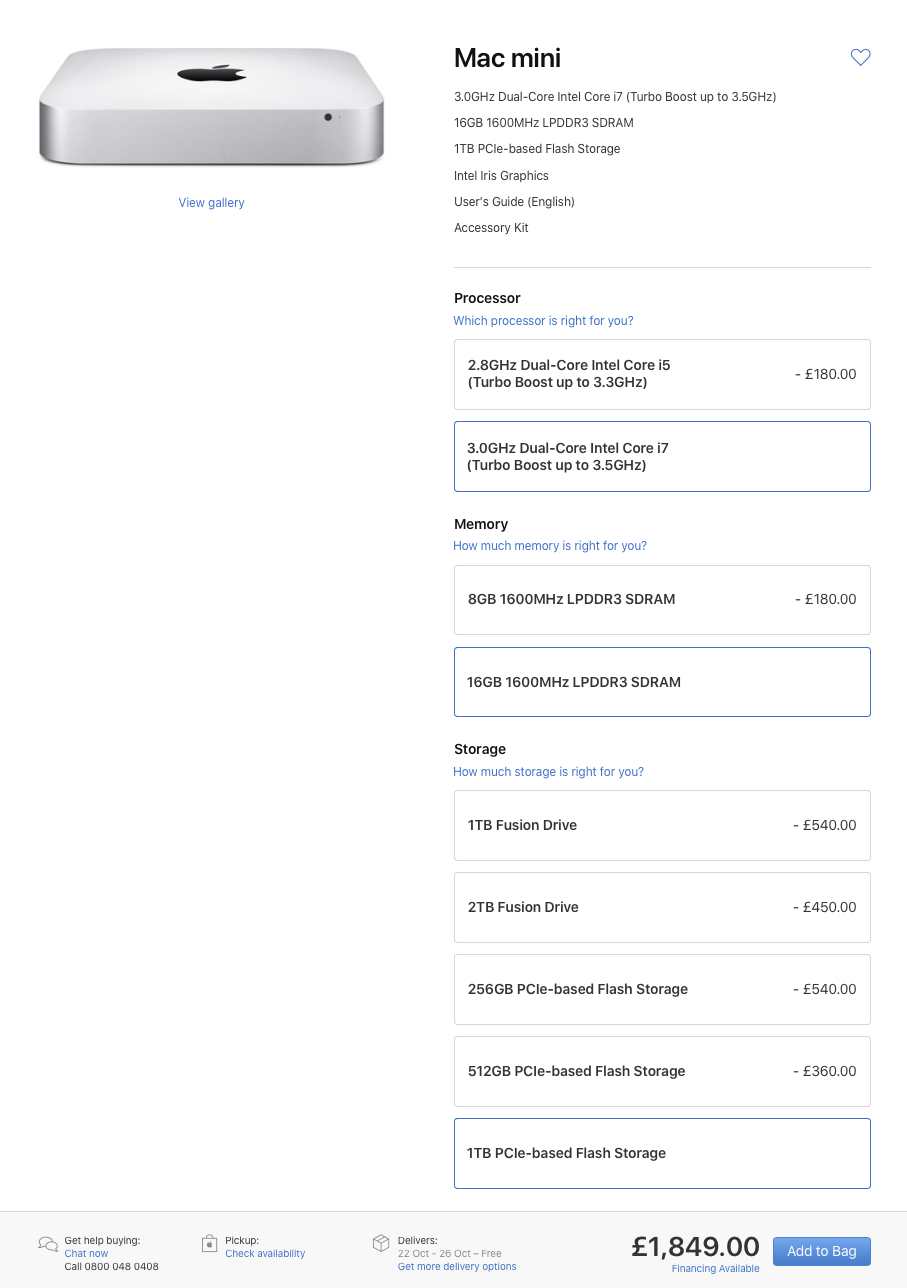The height and width of the screenshot is (1288, 907).
Task: Click the delivery dates '22 Oct – 26 Oct – Free'
Action: pos(450,1254)
